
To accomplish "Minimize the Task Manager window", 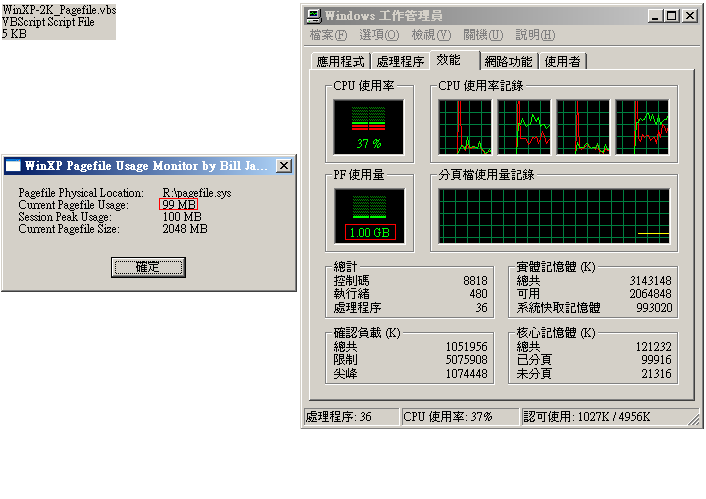I will pyautogui.click(x=655, y=16).
